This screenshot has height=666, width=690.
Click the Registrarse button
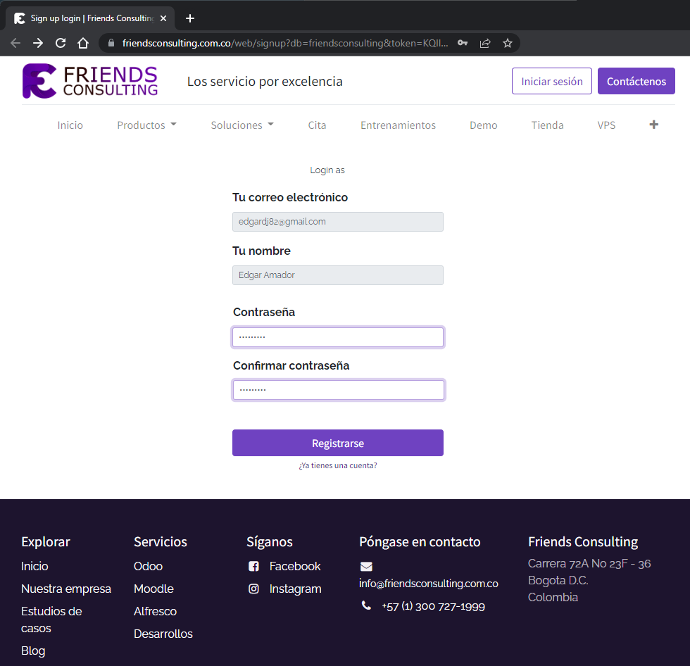pyautogui.click(x=337, y=443)
